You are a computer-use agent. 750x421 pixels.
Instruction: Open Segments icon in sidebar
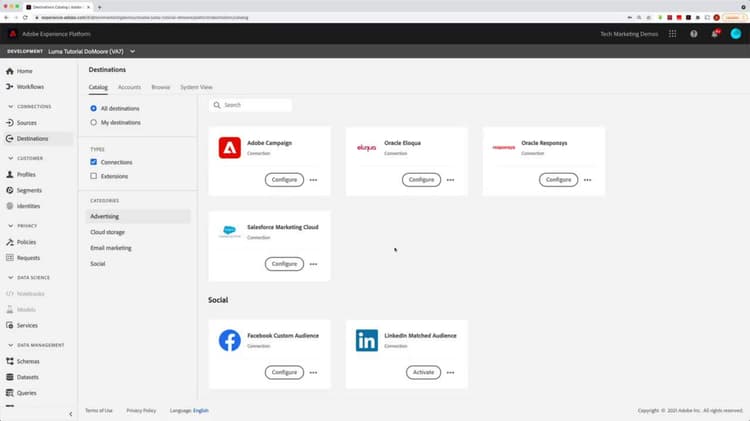10,190
